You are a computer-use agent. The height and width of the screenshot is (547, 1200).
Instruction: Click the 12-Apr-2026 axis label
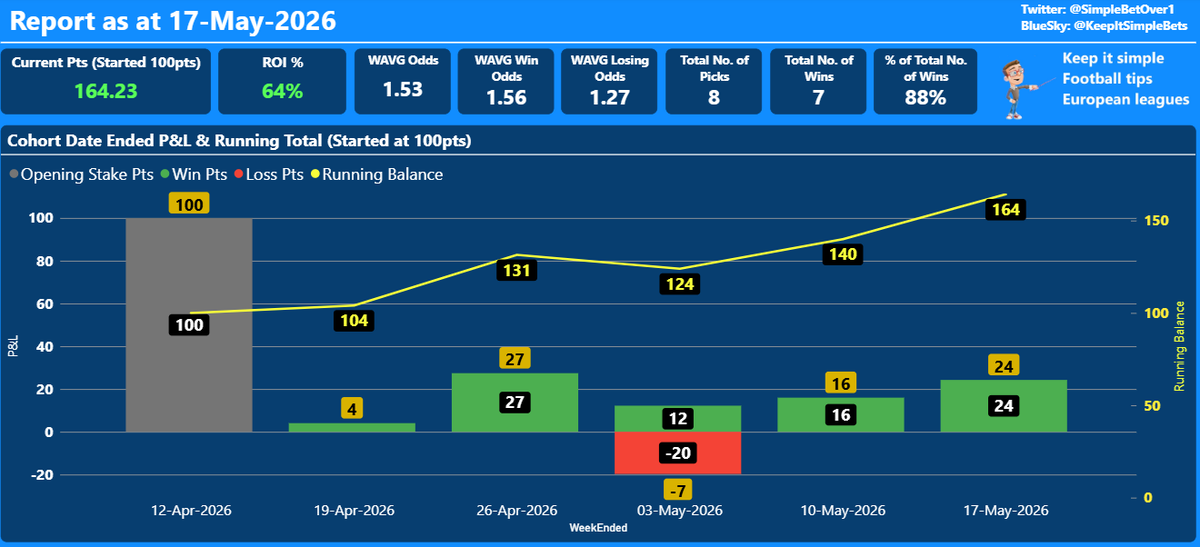189,510
